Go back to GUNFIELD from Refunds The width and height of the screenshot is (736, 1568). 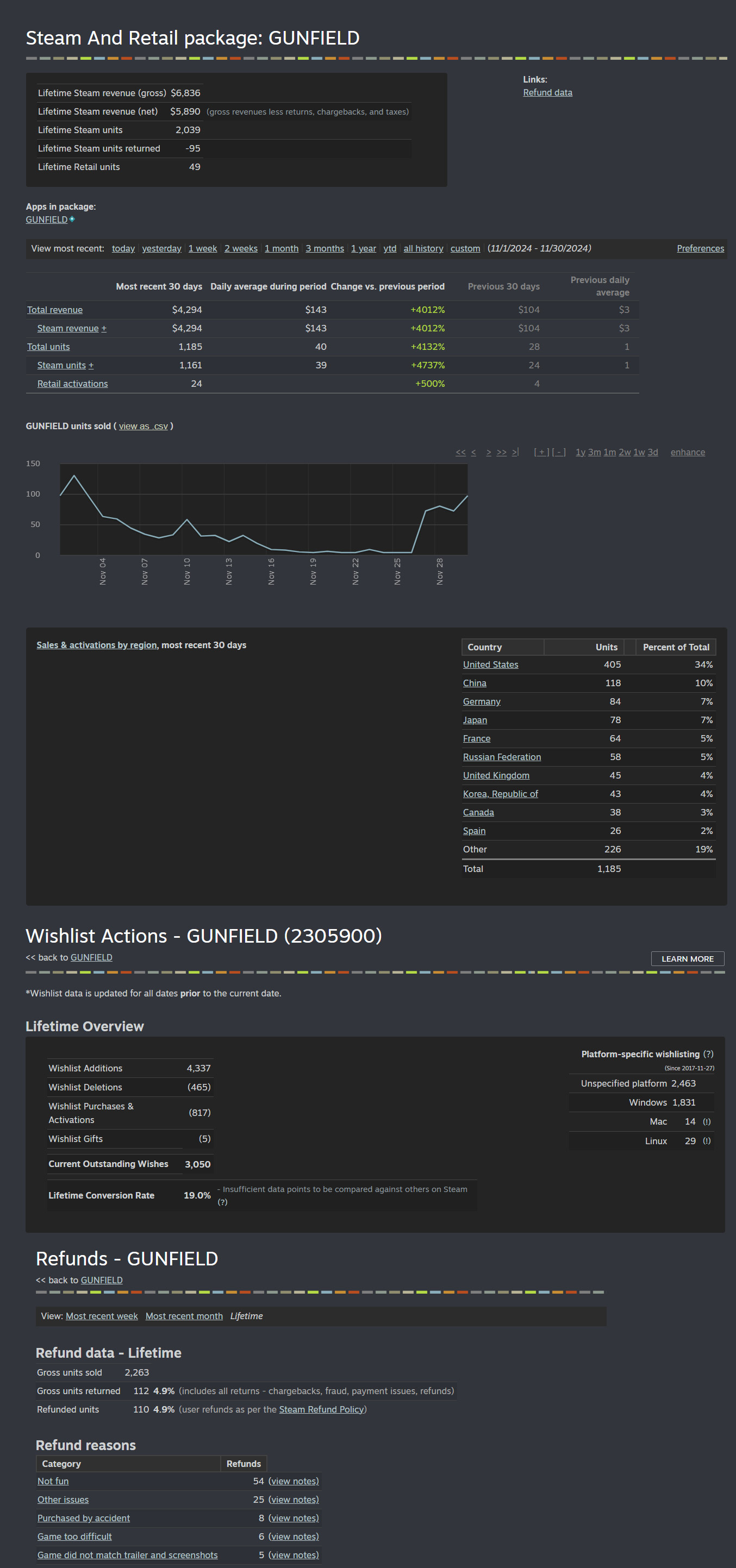coord(102,1280)
